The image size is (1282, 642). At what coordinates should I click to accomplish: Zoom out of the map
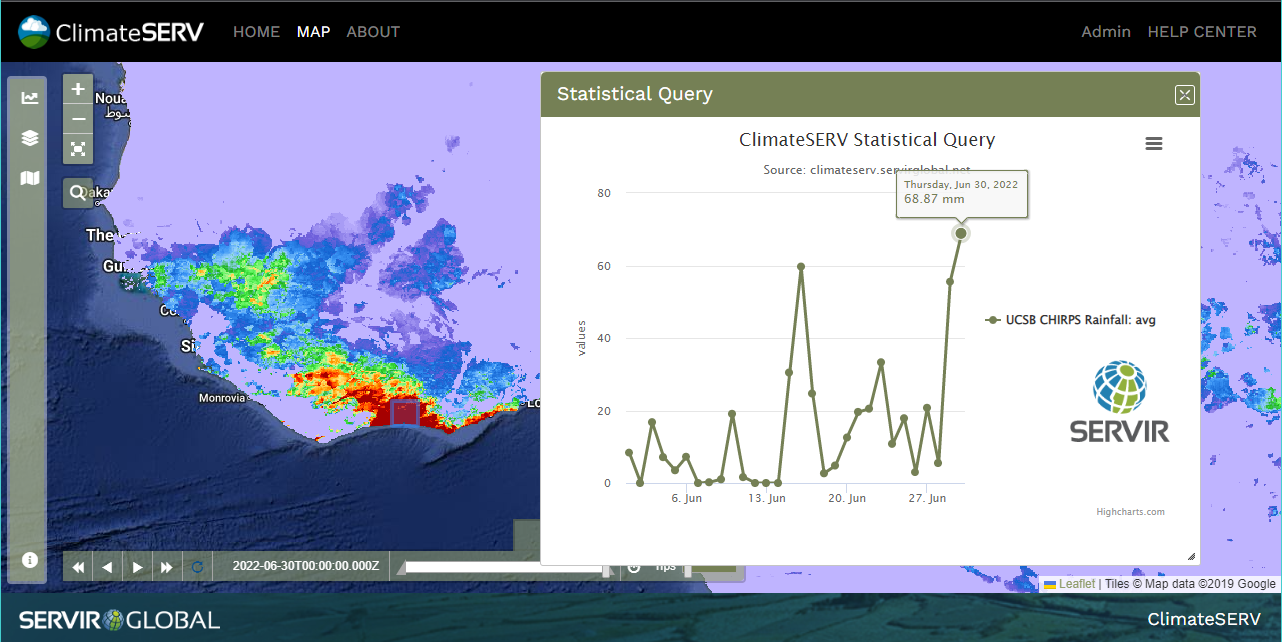[x=78, y=119]
